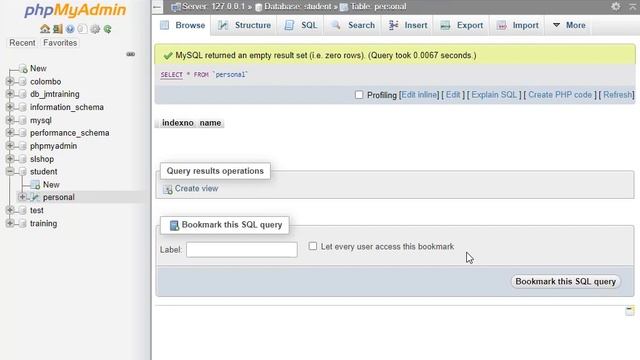Open the More dropdown tab
The image size is (640, 360).
[569, 25]
